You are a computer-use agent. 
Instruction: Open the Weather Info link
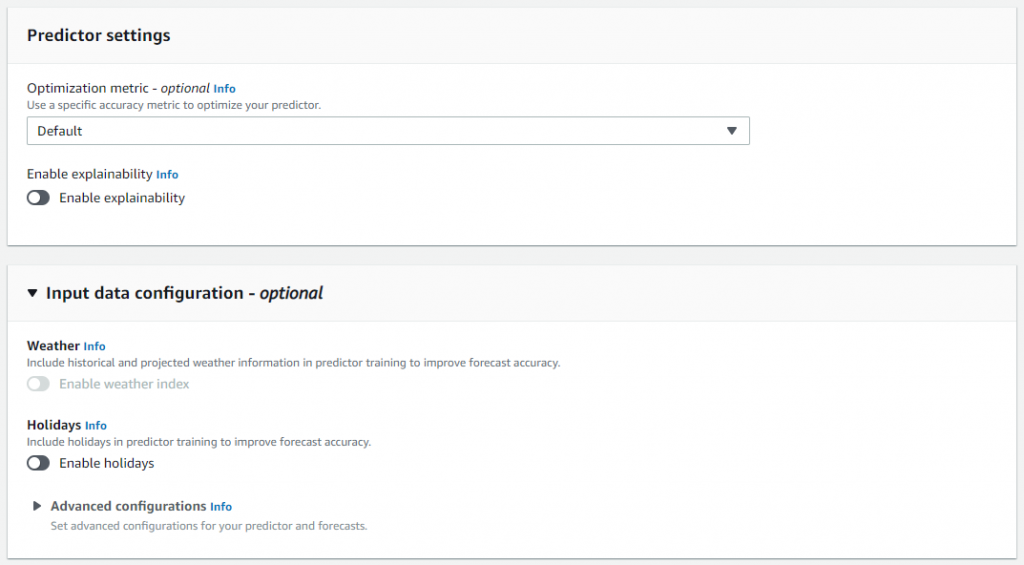(x=94, y=346)
